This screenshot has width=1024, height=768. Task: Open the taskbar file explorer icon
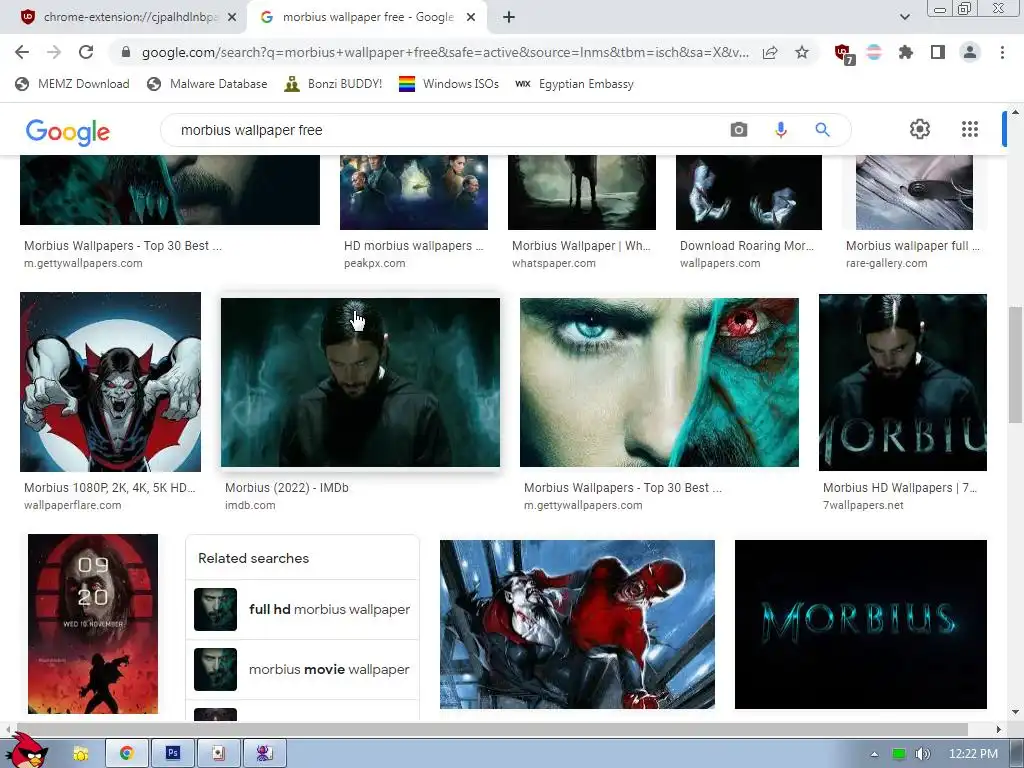[x=81, y=754]
